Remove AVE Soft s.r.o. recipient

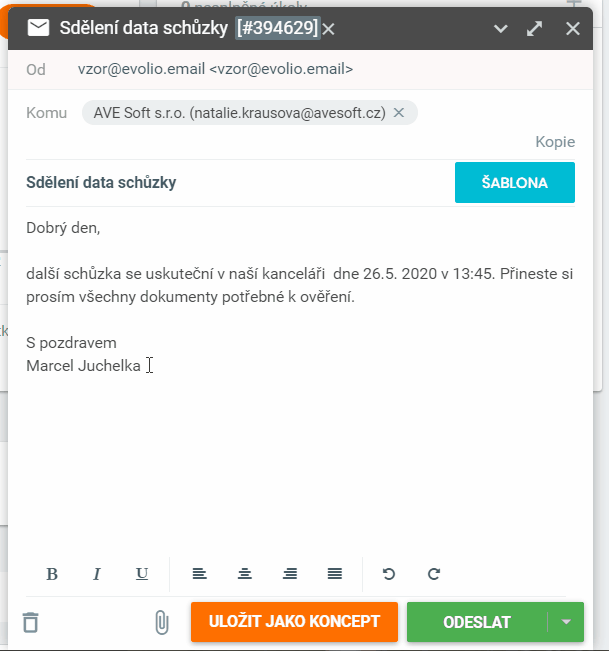399,113
